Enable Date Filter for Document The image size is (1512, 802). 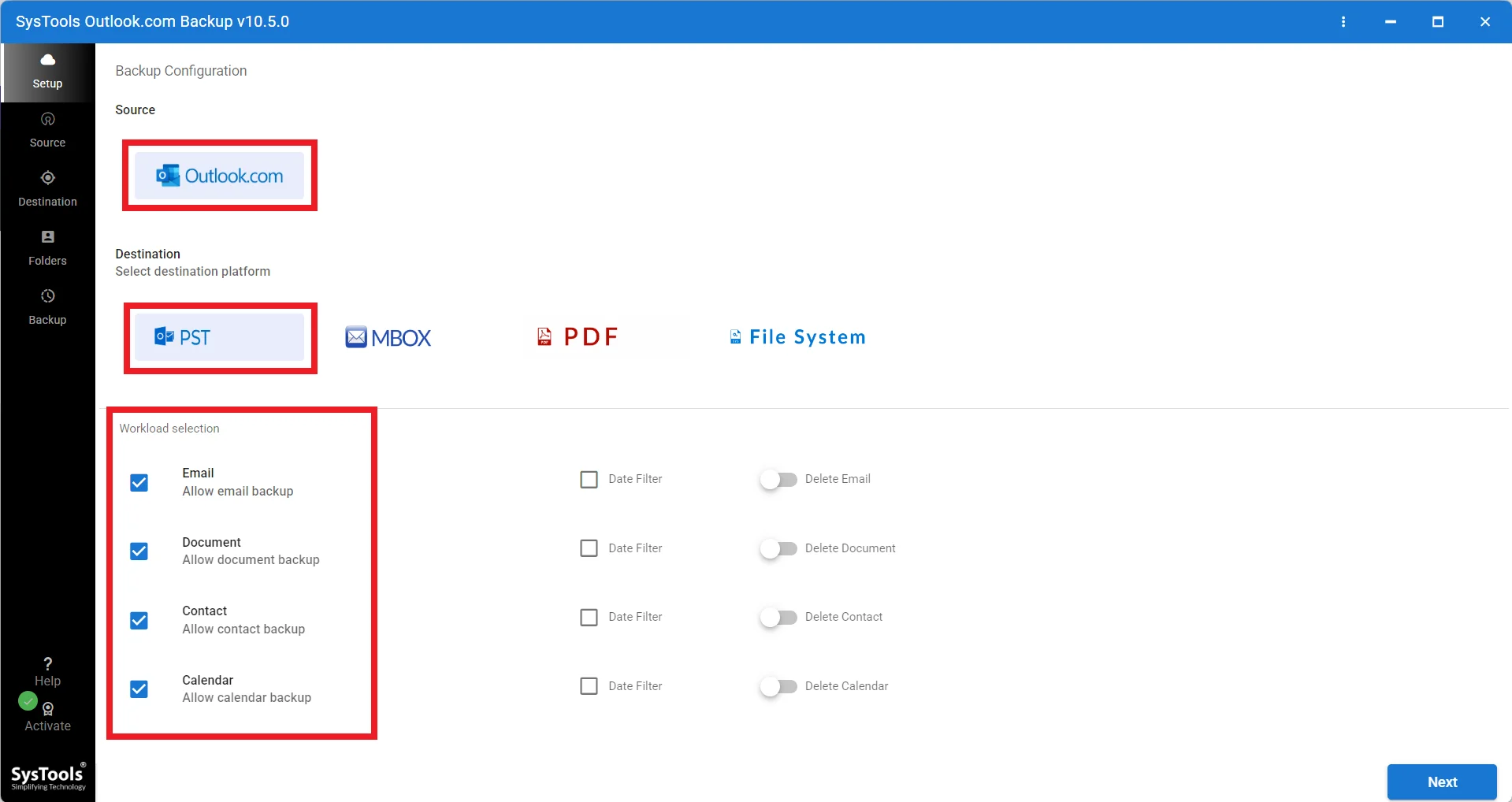[589, 548]
